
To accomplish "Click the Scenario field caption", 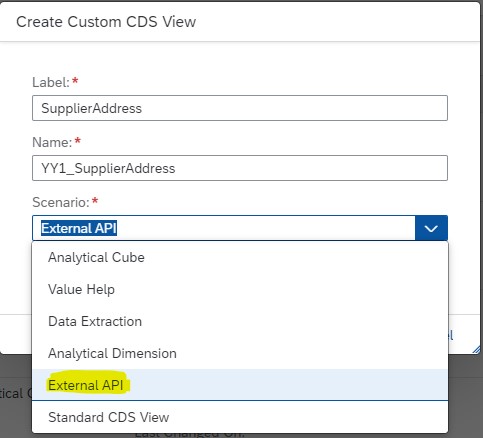I will (61, 202).
